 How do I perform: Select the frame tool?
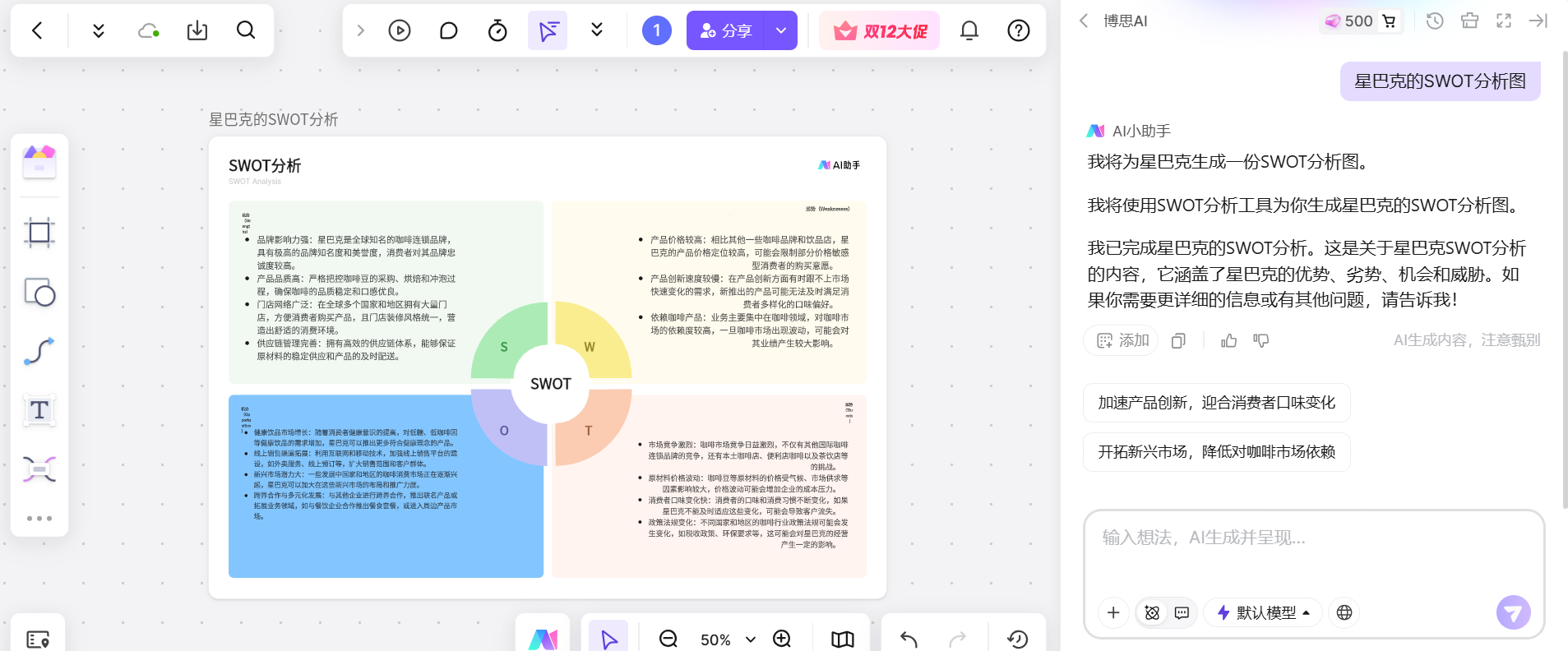click(39, 233)
